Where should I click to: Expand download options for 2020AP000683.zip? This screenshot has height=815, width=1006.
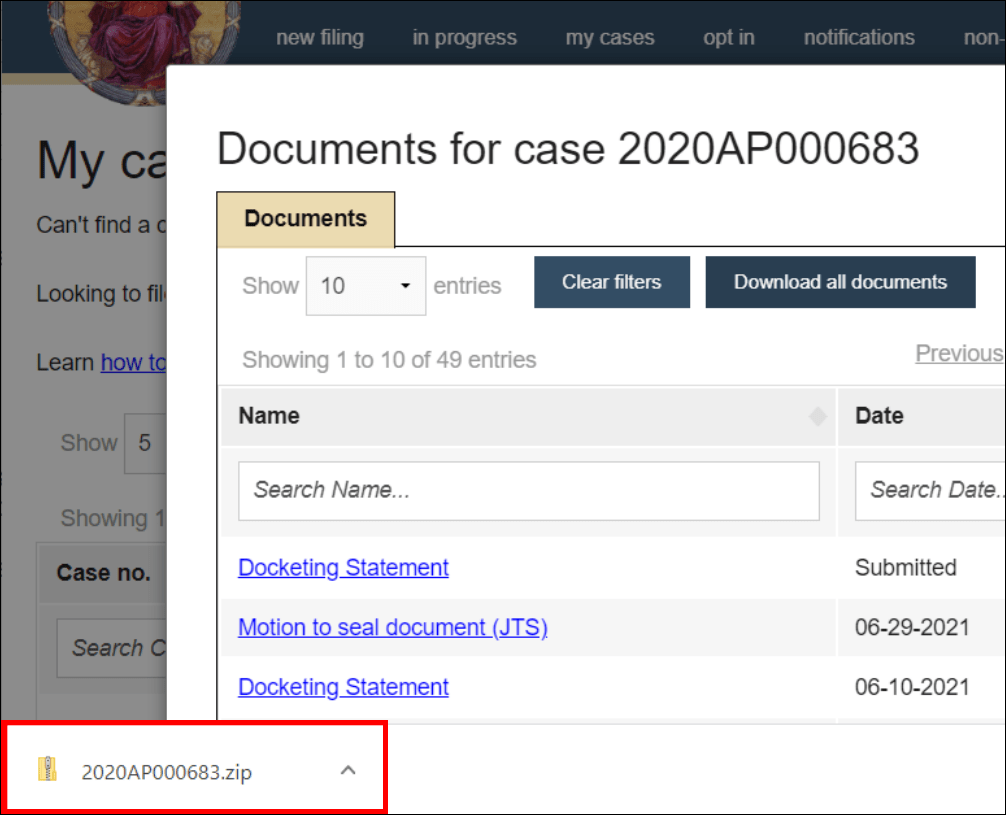[348, 770]
